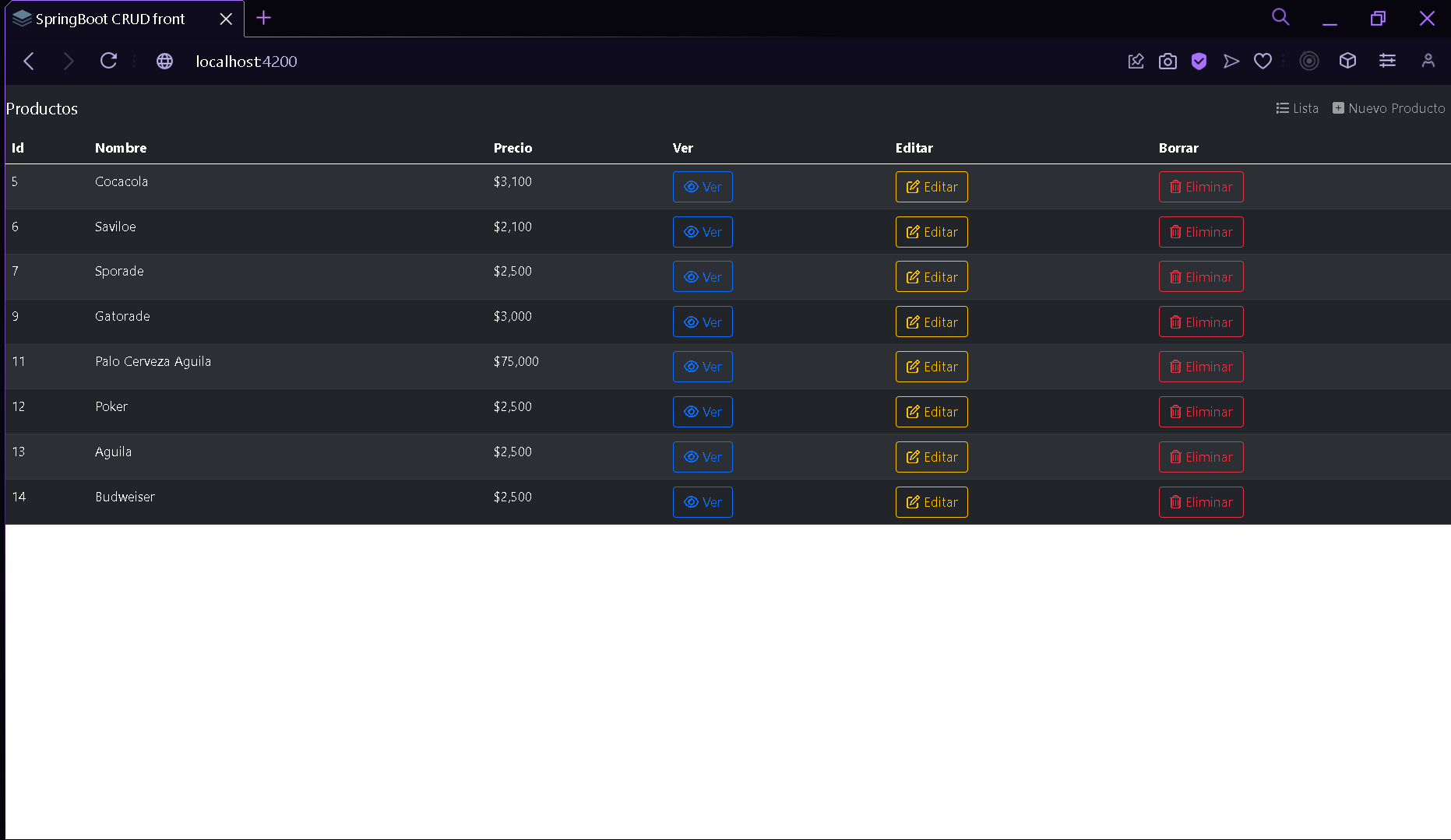Open the extensions cube icon

pos(1348,61)
